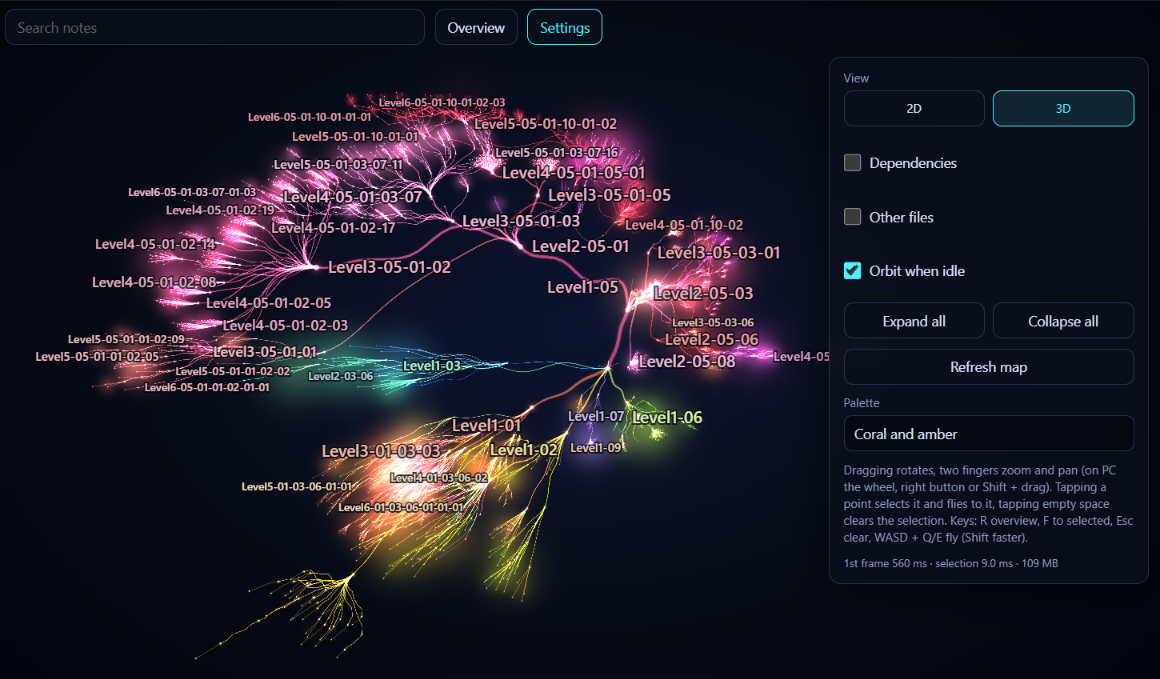Select the Level4-05-01-02-05 node label
Image resolution: width=1160 pixels, height=679 pixels.
point(269,303)
